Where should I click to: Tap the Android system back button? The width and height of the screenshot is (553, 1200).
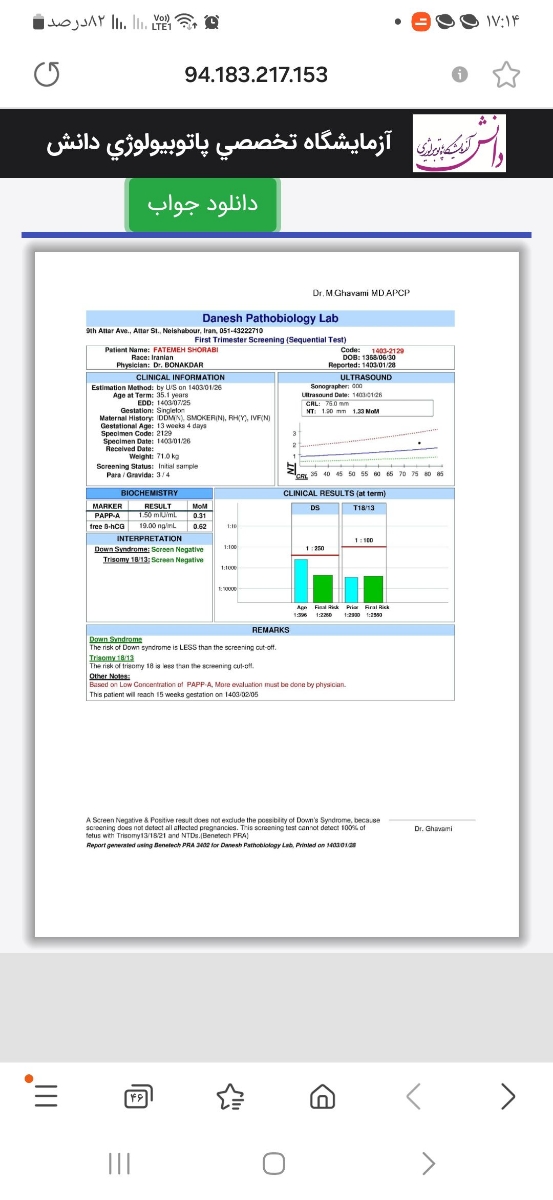pos(429,1162)
